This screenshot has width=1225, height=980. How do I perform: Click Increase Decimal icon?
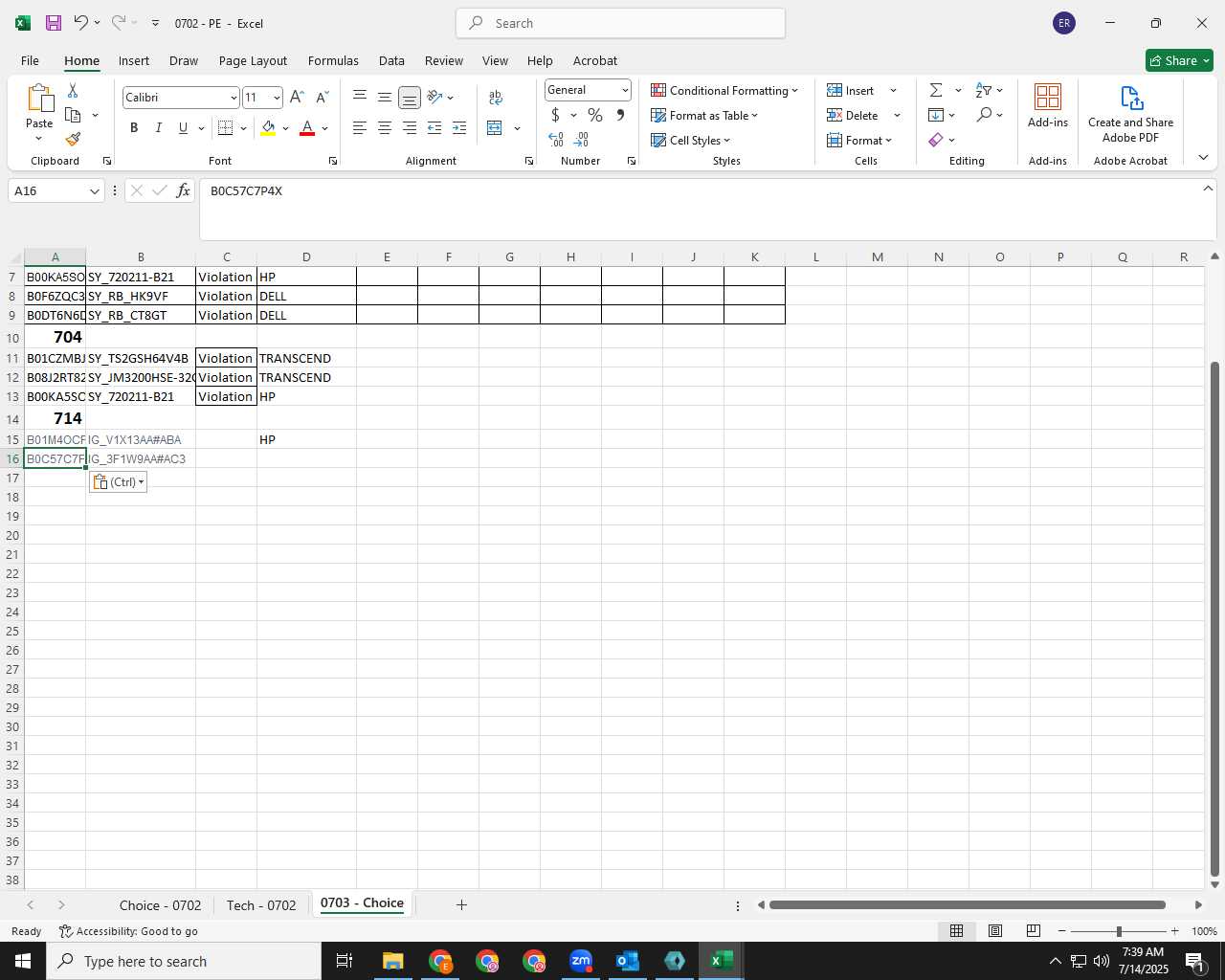click(x=556, y=140)
